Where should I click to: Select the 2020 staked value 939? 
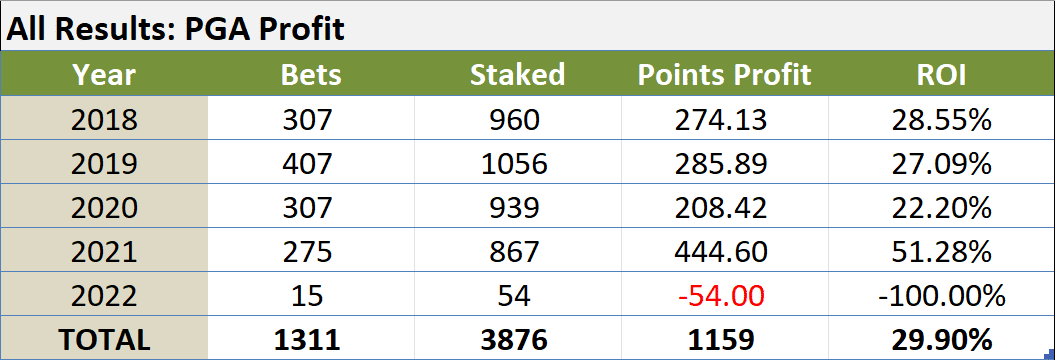(517, 207)
